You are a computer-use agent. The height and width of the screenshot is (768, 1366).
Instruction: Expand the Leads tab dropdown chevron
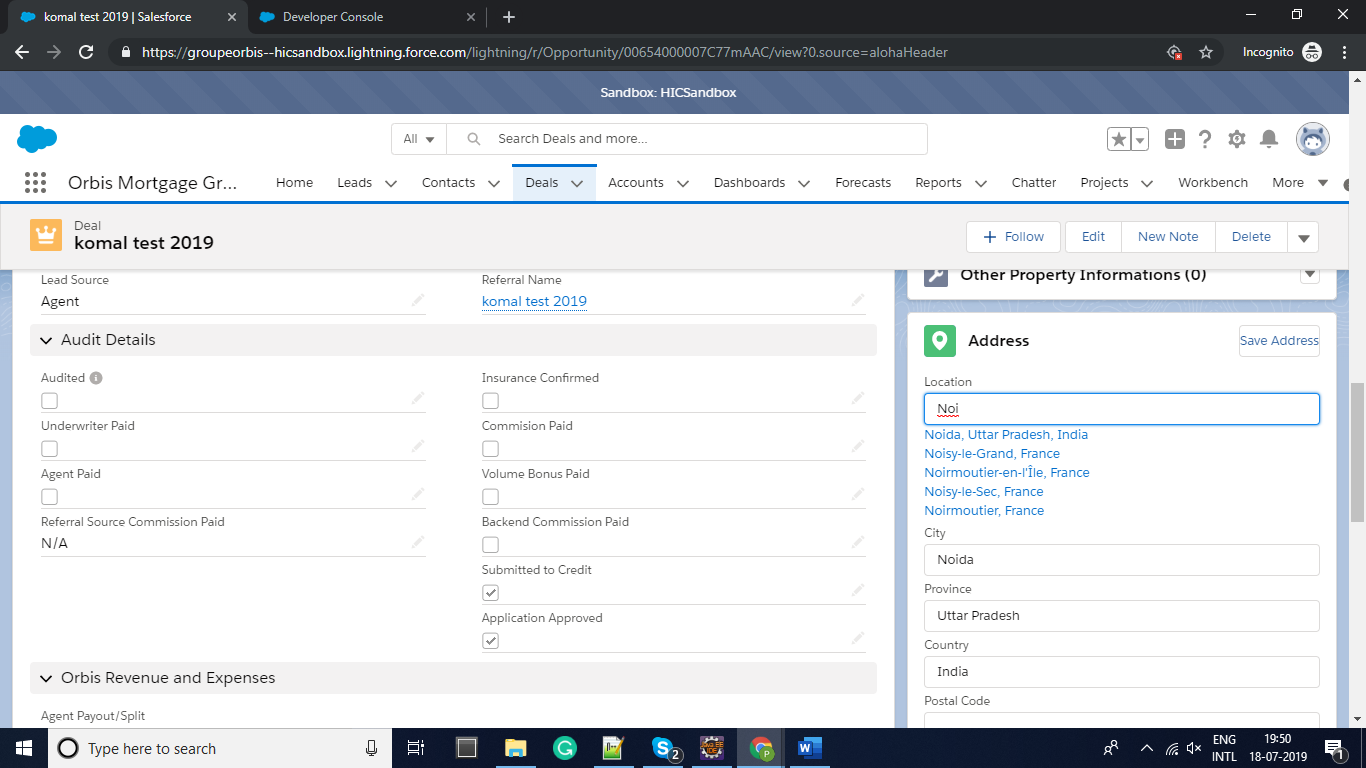coord(391,183)
